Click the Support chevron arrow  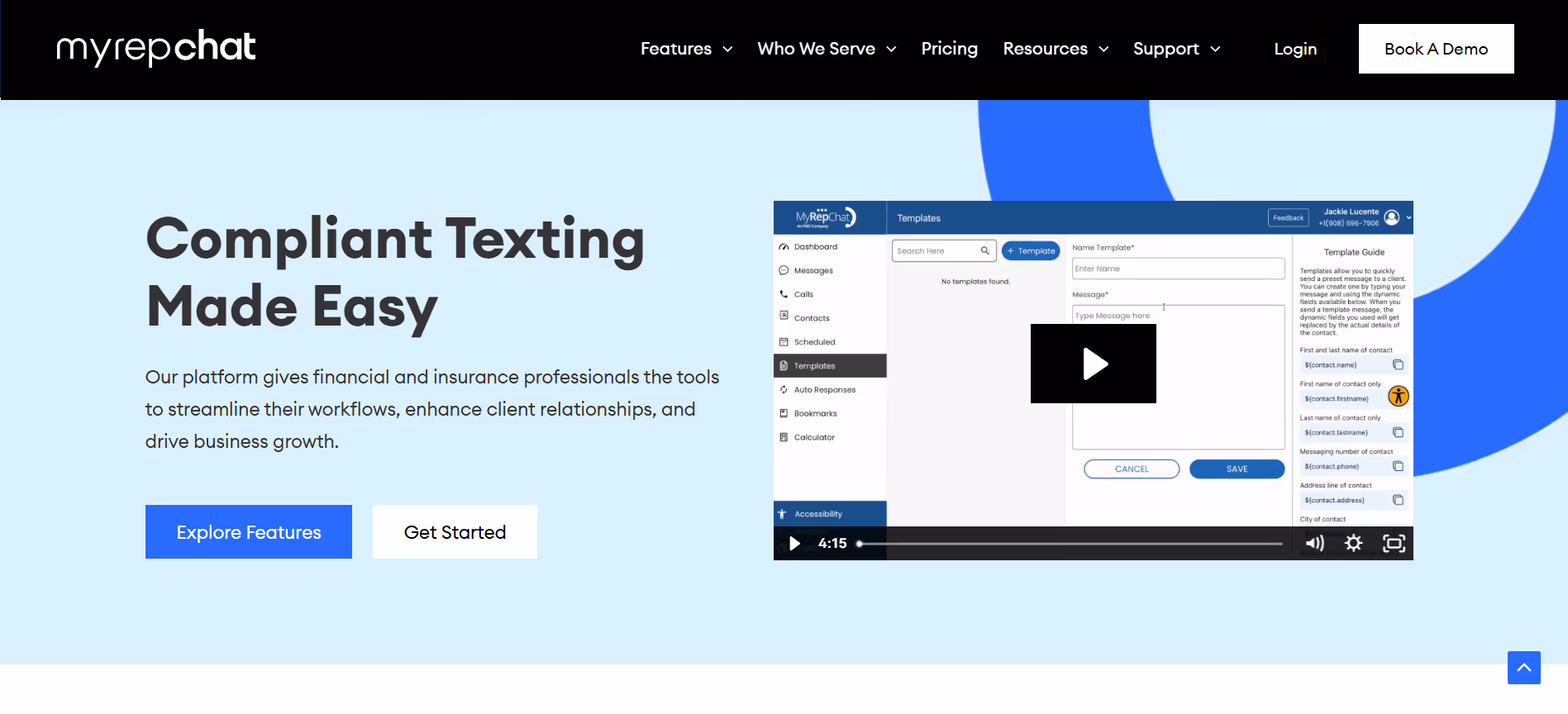coord(1215,50)
